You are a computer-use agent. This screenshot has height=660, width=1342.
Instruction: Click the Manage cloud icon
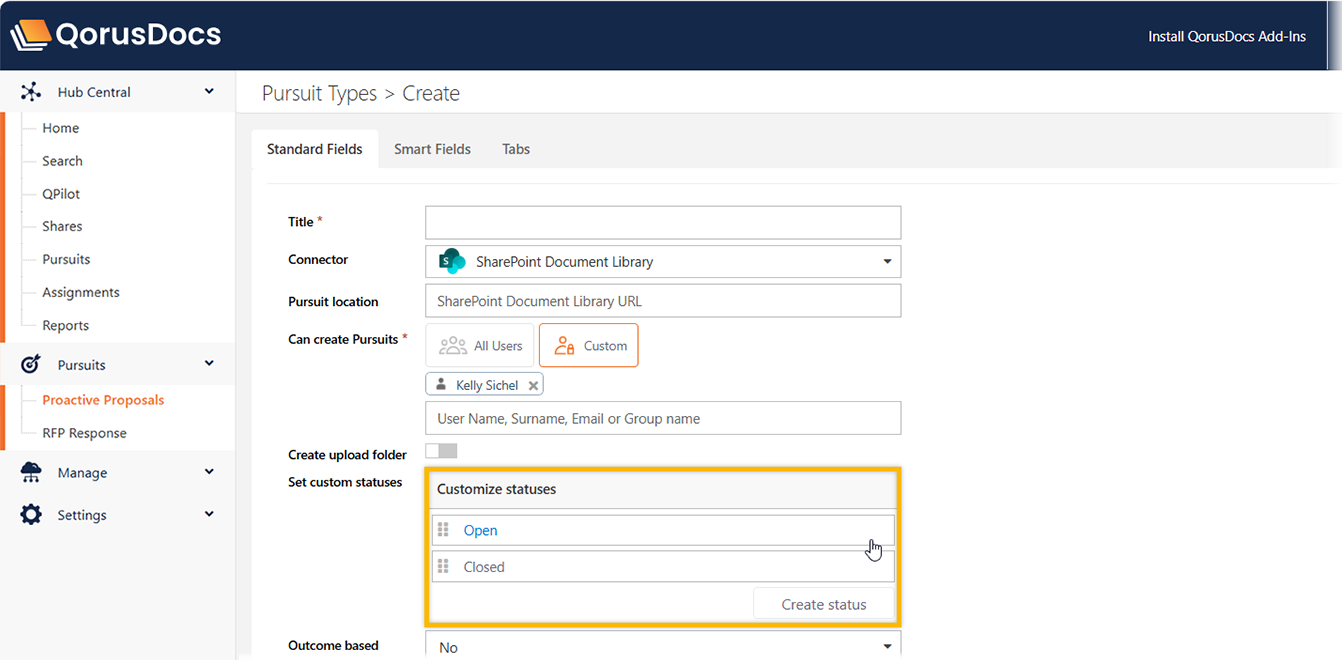pyautogui.click(x=31, y=473)
